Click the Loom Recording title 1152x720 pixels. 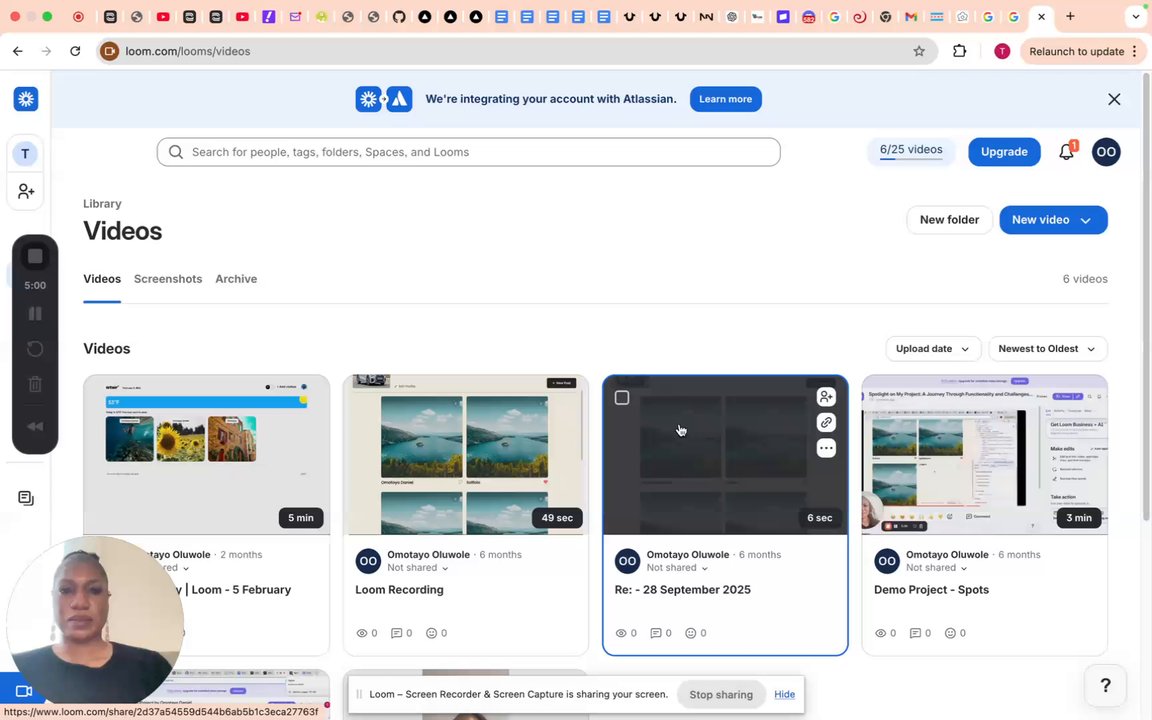[x=399, y=590]
